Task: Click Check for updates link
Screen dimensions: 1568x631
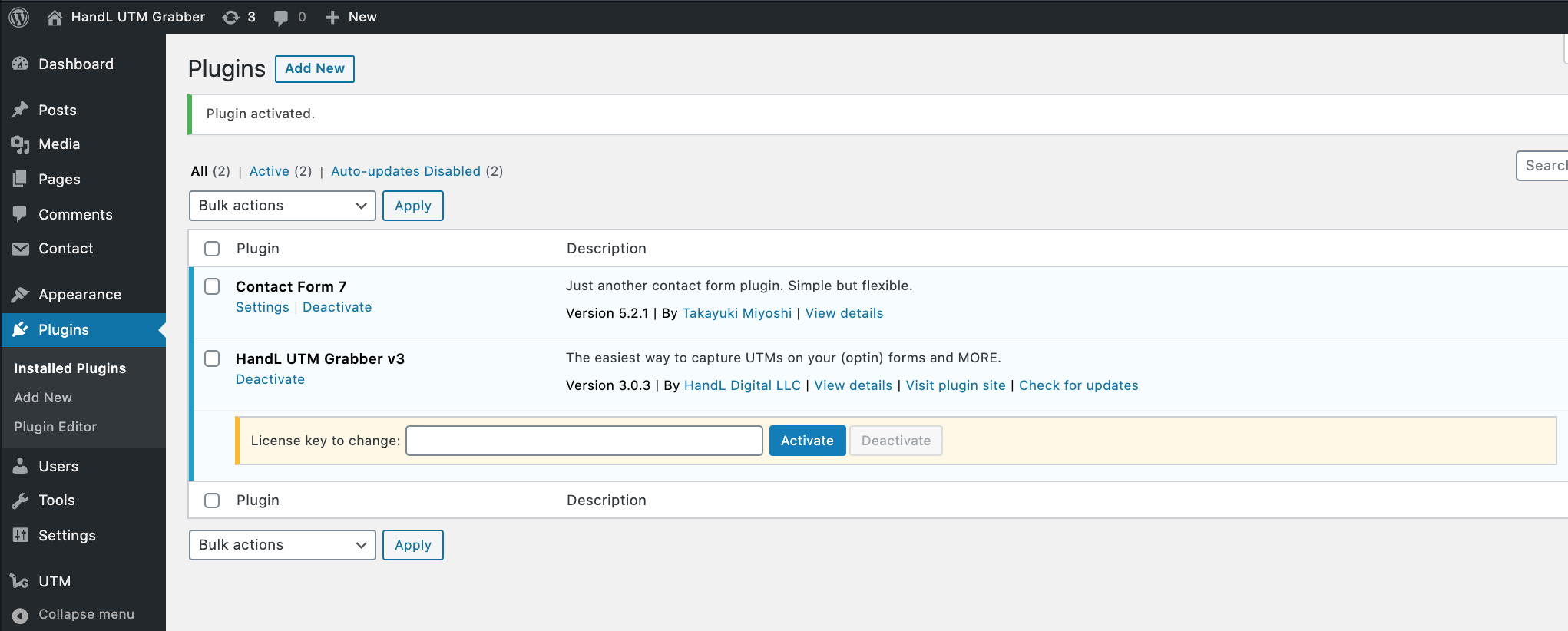Action: pos(1078,385)
